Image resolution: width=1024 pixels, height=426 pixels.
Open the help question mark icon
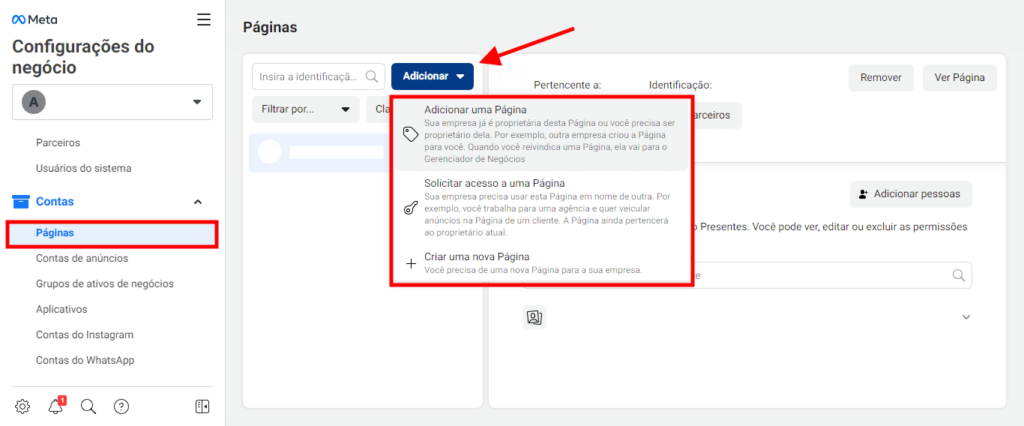pos(121,406)
